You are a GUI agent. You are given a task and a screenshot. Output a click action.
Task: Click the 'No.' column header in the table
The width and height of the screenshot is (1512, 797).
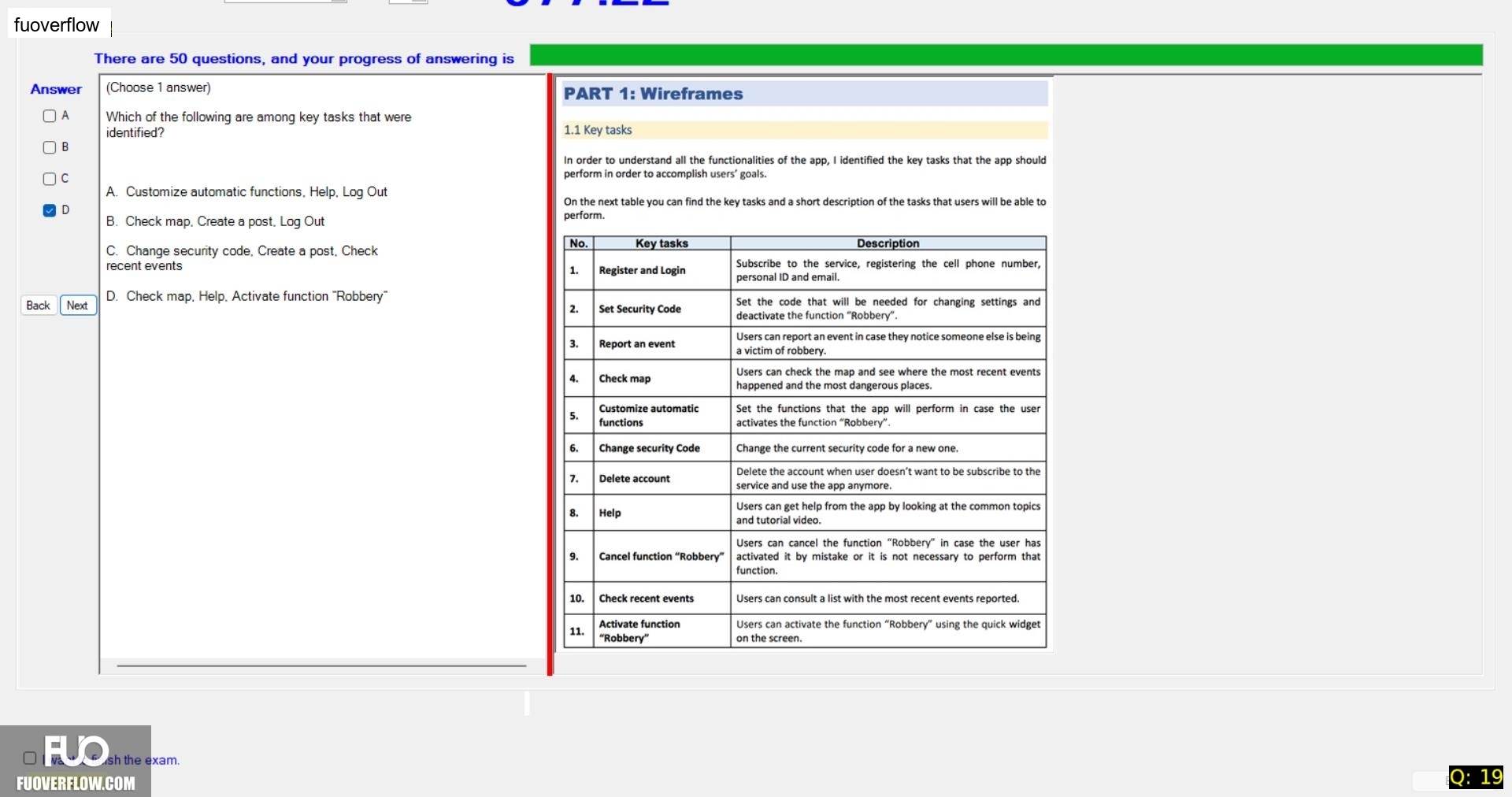coord(579,243)
